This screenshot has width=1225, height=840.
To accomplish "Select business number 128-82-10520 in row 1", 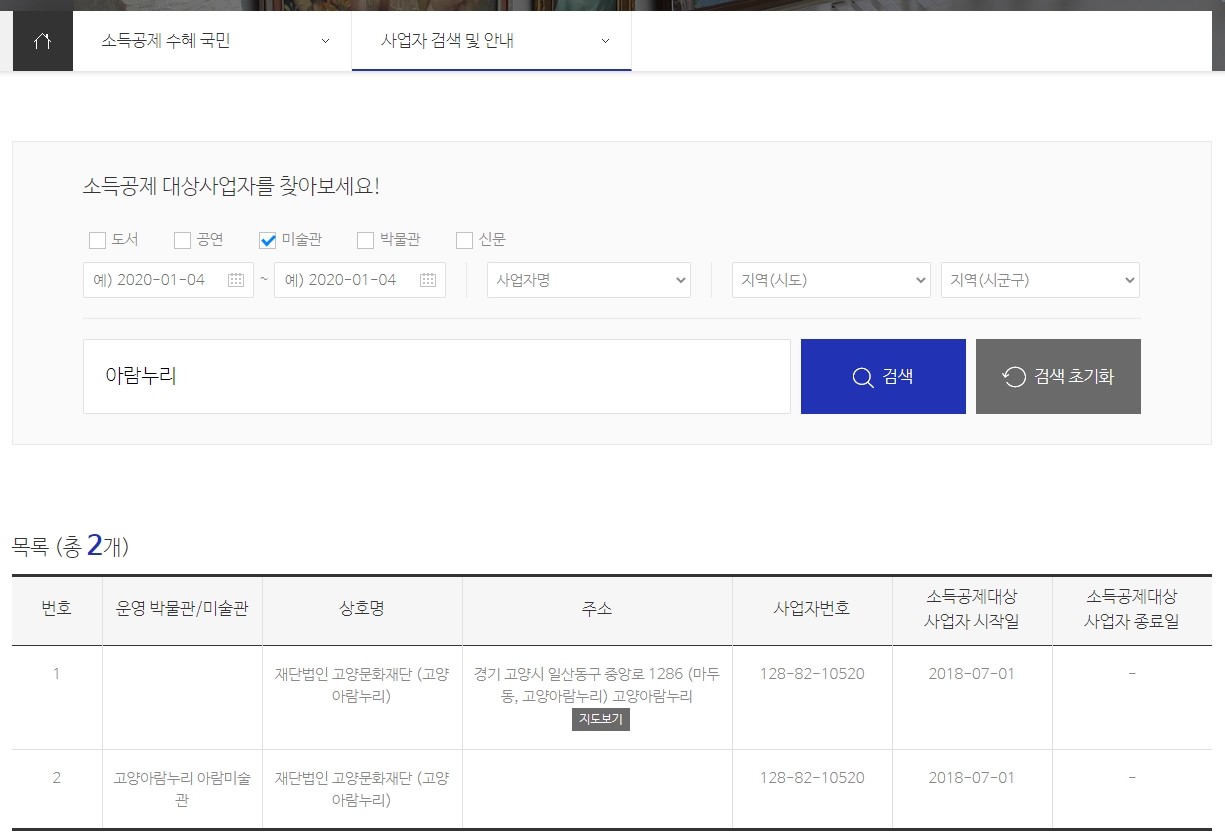I will [812, 674].
